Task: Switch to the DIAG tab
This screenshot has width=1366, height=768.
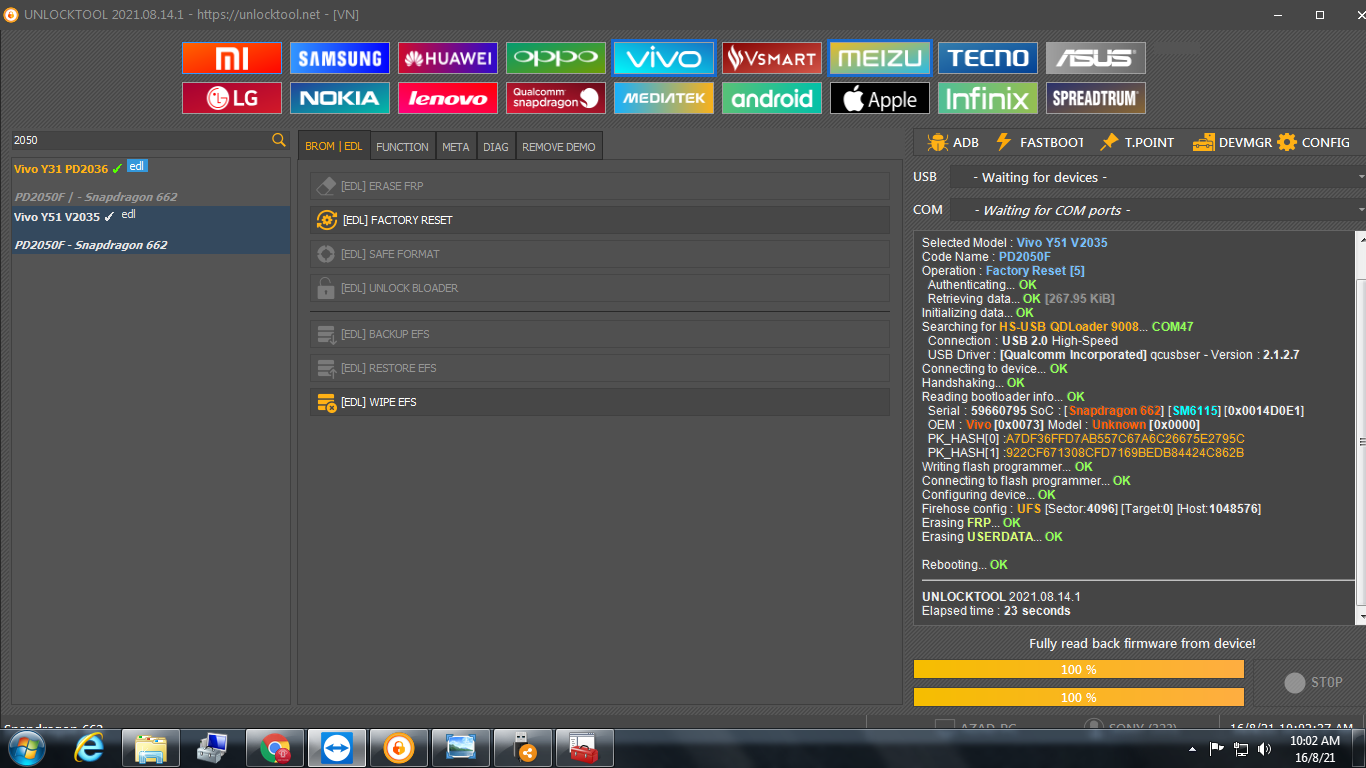Action: [x=496, y=147]
